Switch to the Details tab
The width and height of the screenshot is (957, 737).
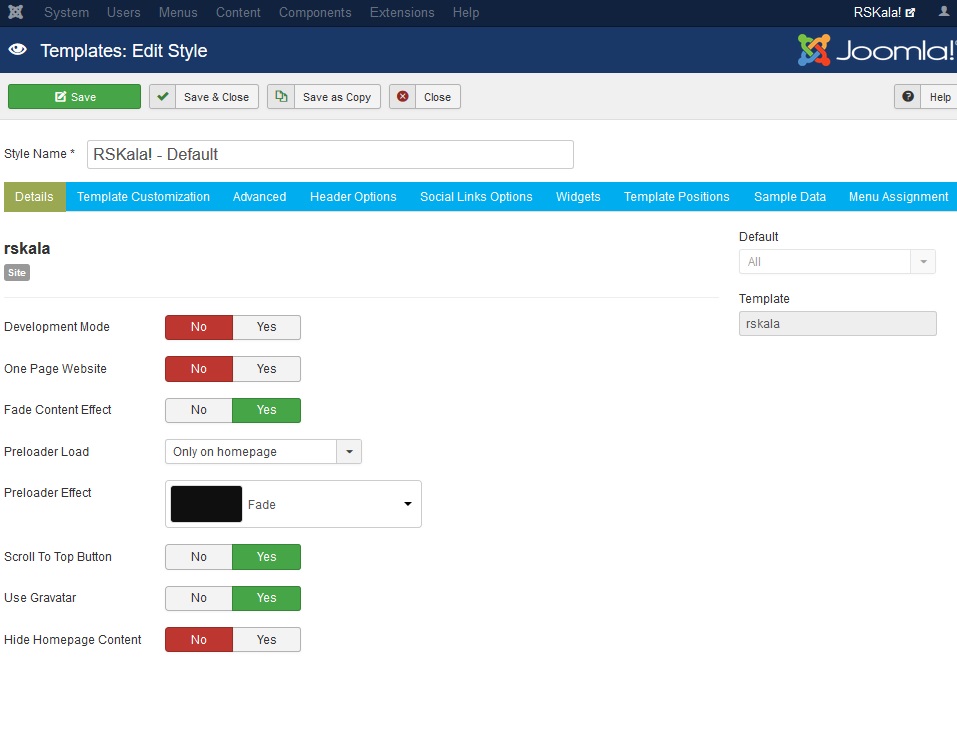coord(35,197)
